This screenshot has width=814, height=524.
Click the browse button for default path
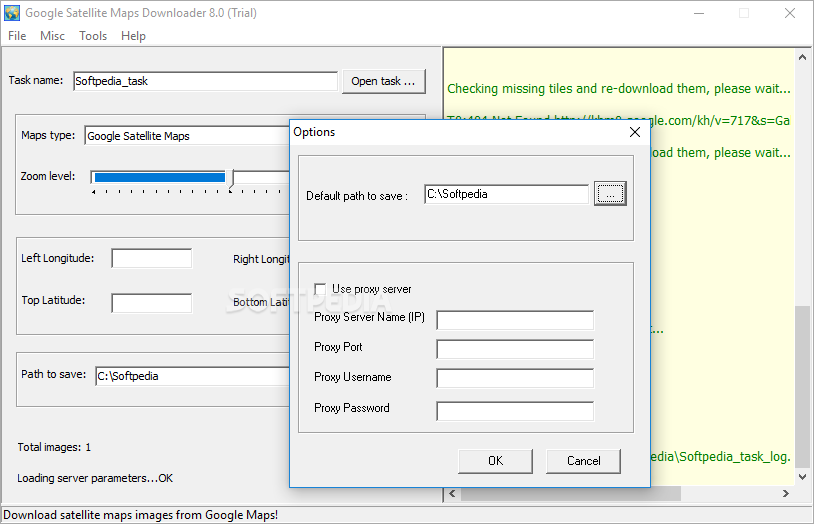[610, 194]
